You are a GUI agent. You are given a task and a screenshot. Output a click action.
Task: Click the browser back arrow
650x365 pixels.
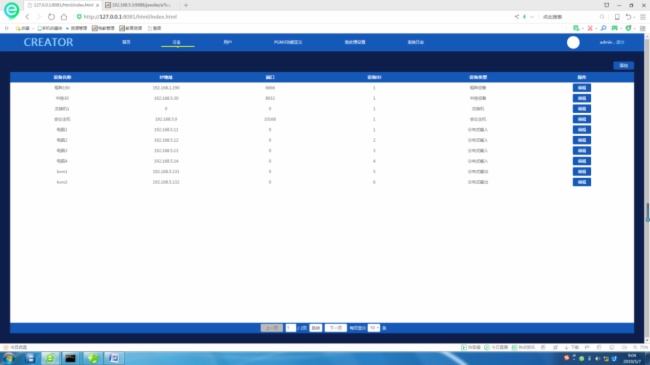tap(27, 17)
